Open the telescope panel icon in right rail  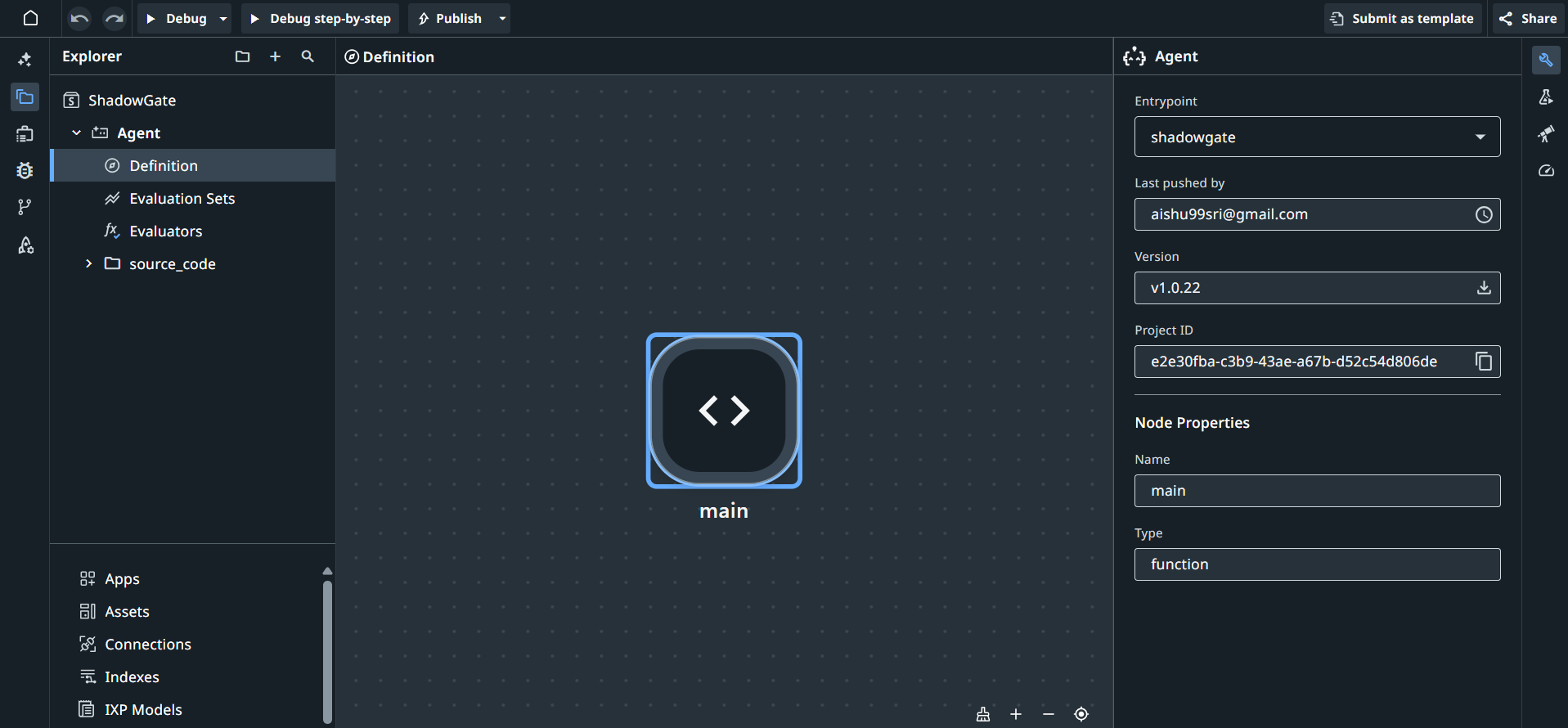click(1546, 133)
